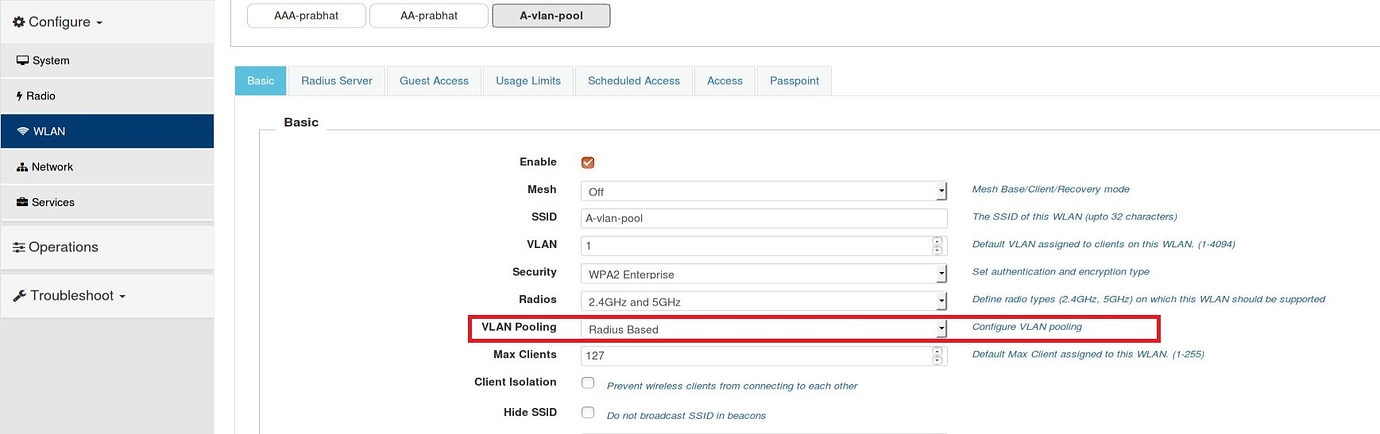
Task: Click 'Do not broadcast SSID in beacons' text
Action: 686,415
